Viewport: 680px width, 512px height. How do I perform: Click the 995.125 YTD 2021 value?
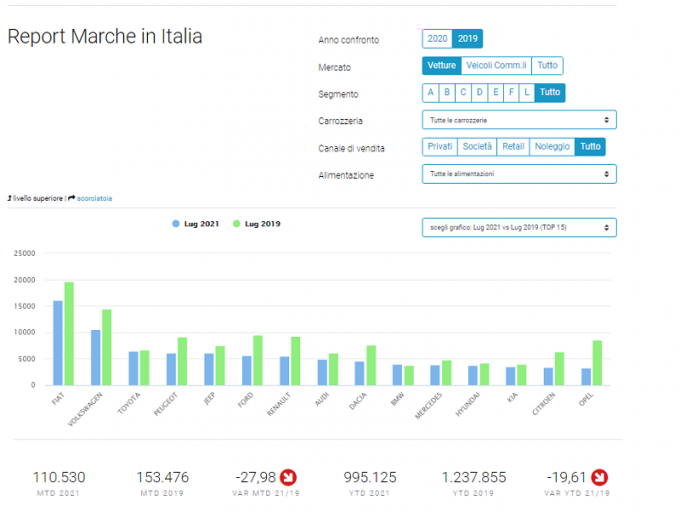coord(370,477)
